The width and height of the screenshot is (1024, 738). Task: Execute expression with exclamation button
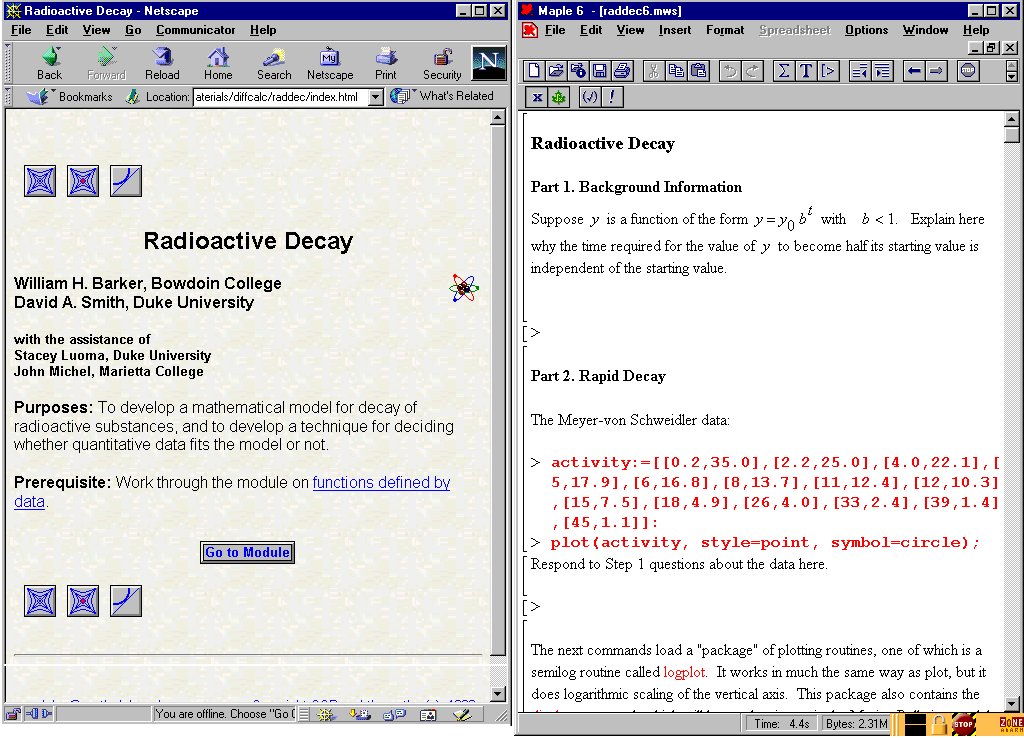tap(612, 97)
